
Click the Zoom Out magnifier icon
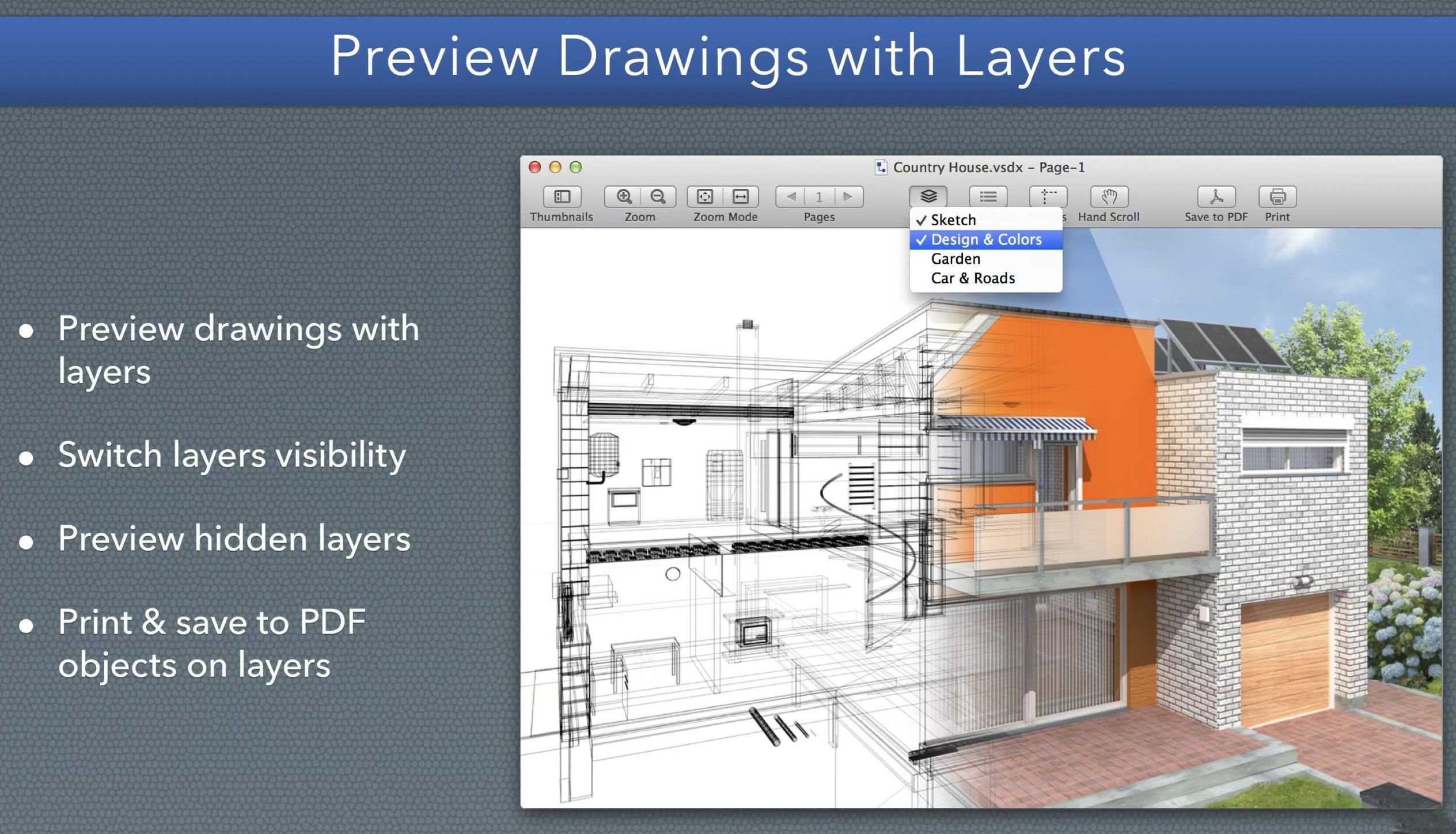pos(658,196)
